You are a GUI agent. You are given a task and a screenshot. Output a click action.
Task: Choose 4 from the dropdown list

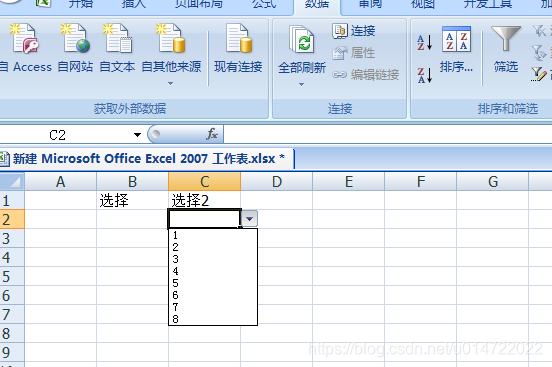click(x=213, y=271)
